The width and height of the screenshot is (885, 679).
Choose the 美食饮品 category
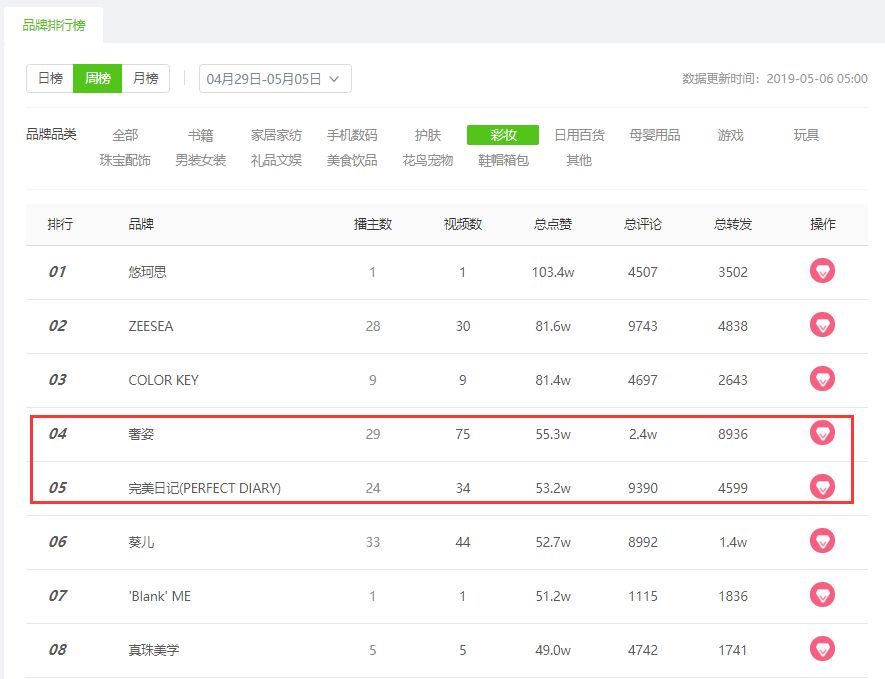(352, 160)
